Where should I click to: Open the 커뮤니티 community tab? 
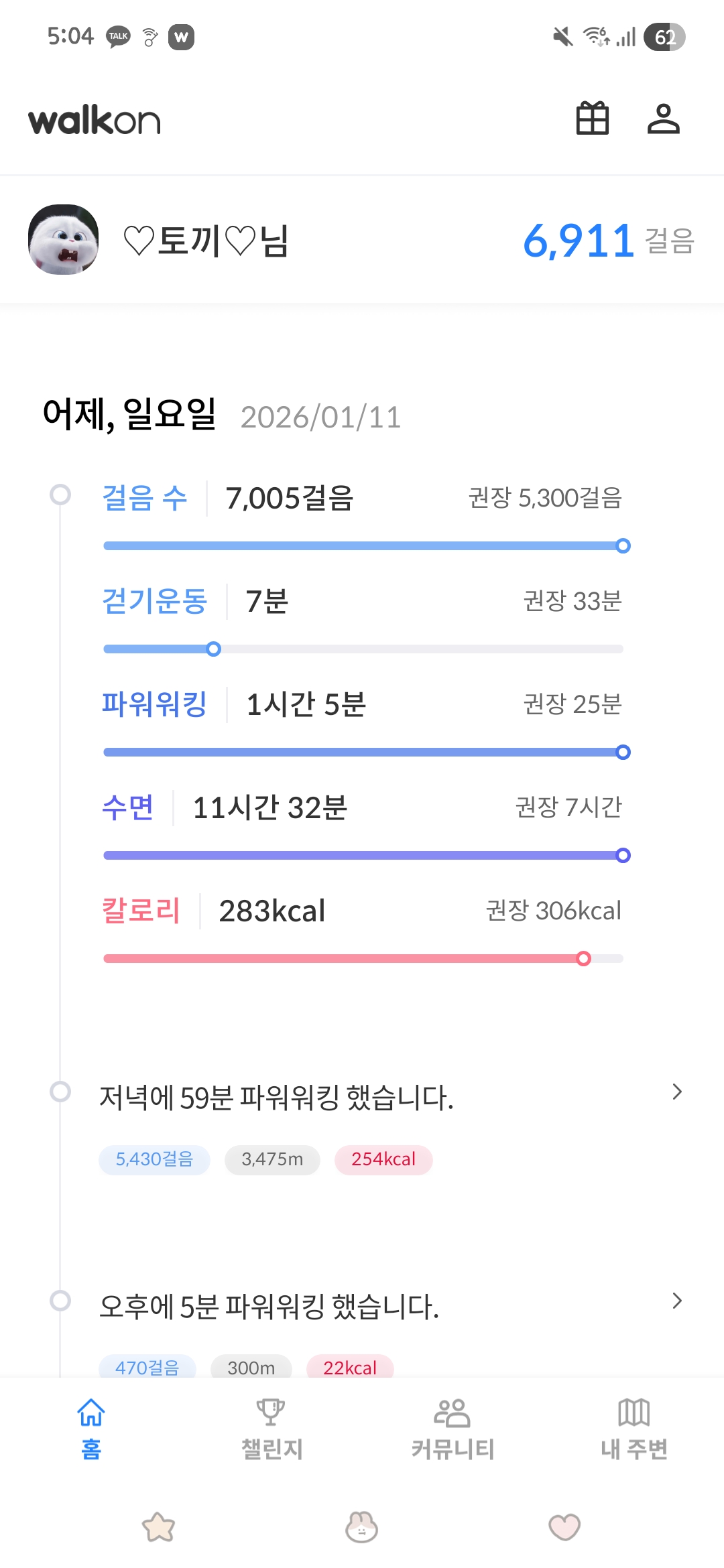452,1429
